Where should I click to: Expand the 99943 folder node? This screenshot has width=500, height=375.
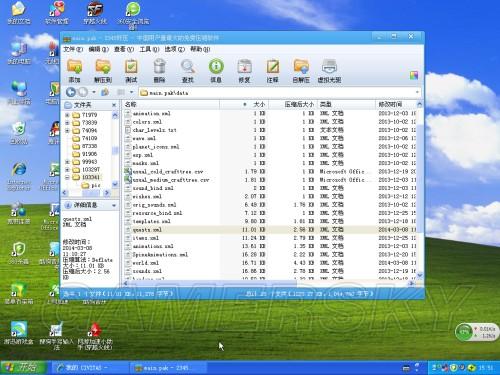67,162
